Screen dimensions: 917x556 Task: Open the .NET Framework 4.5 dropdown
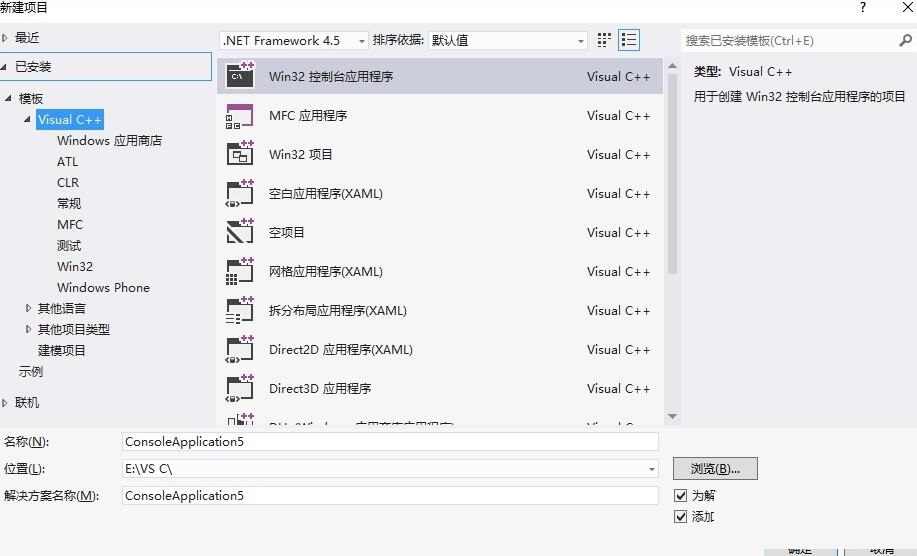[294, 40]
